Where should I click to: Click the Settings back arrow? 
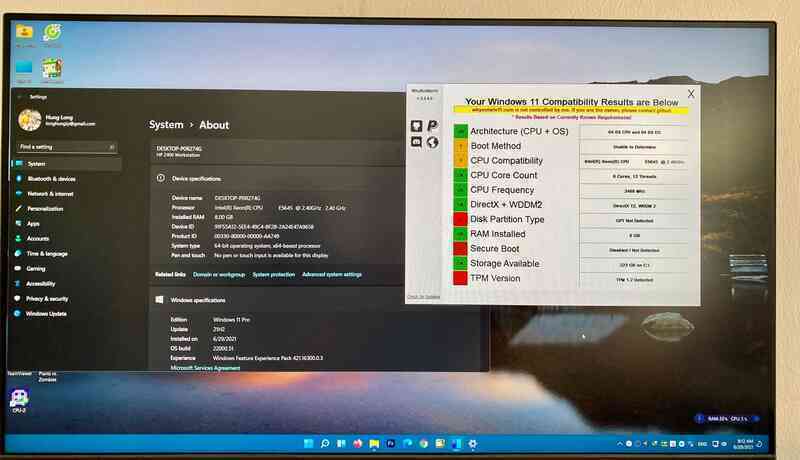[x=19, y=96]
